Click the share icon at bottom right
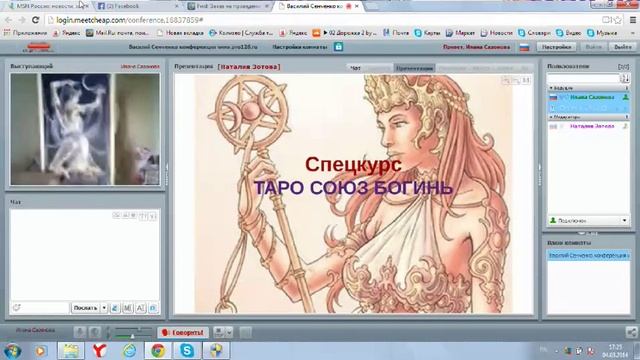Image resolution: width=640 pixels, height=360 pixels. coord(631,332)
